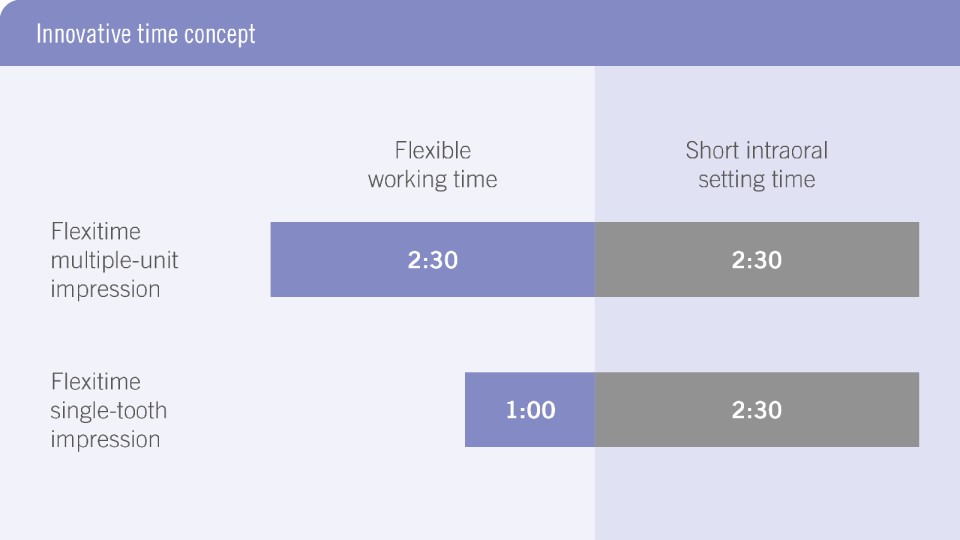Image resolution: width=960 pixels, height=540 pixels.
Task: Click "2:30" in the gray multiple-unit bar
Action: (757, 260)
